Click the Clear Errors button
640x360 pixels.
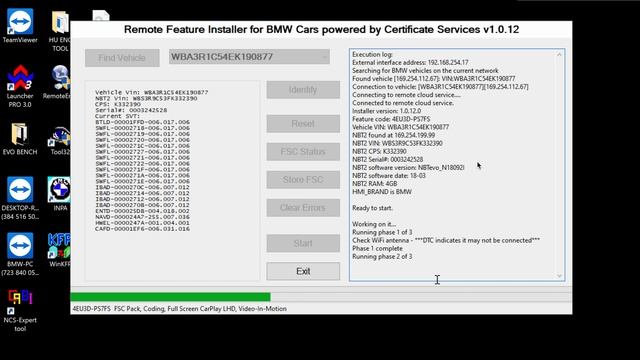pyautogui.click(x=303, y=208)
